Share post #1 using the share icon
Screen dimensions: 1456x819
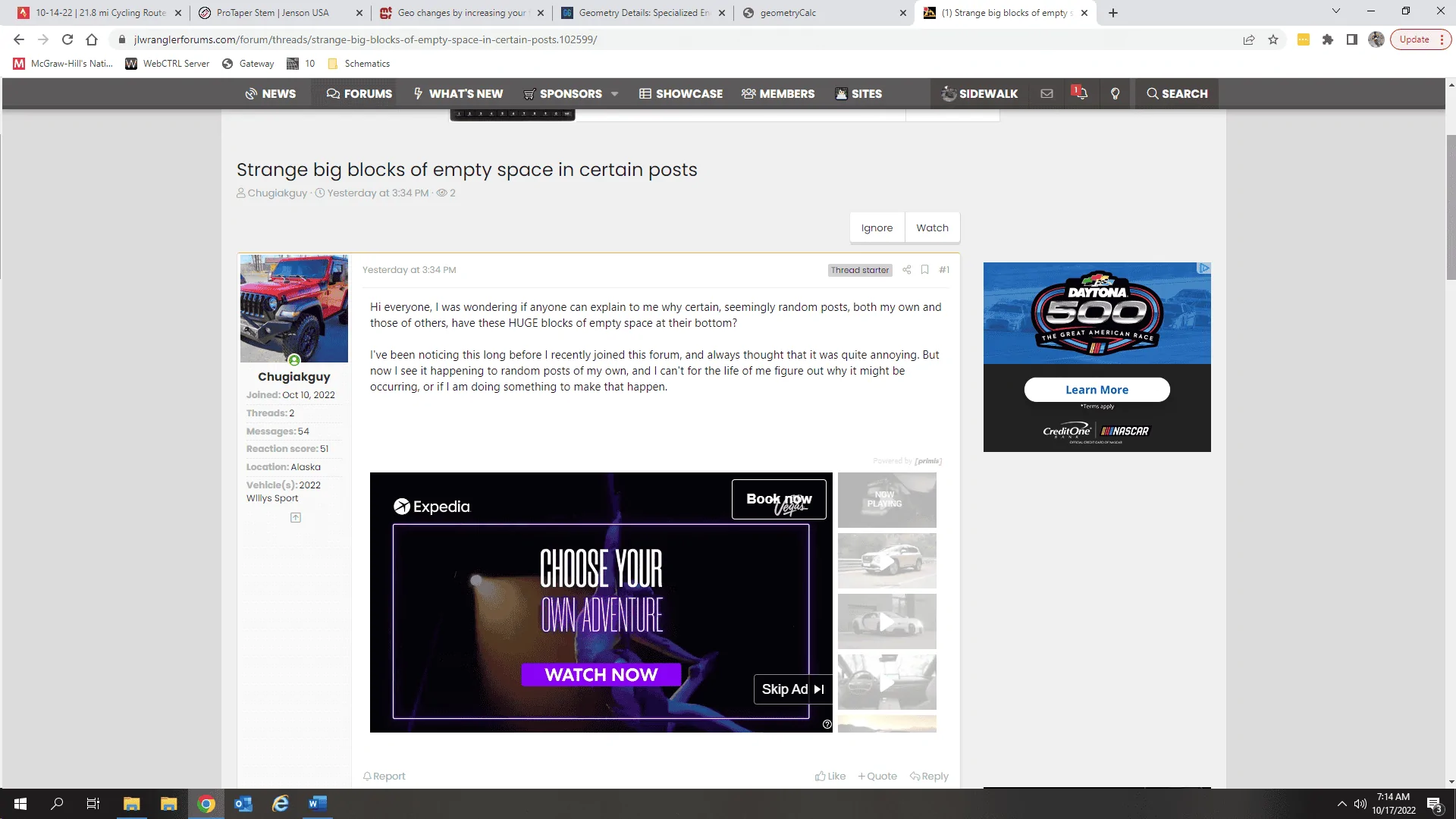coord(906,270)
